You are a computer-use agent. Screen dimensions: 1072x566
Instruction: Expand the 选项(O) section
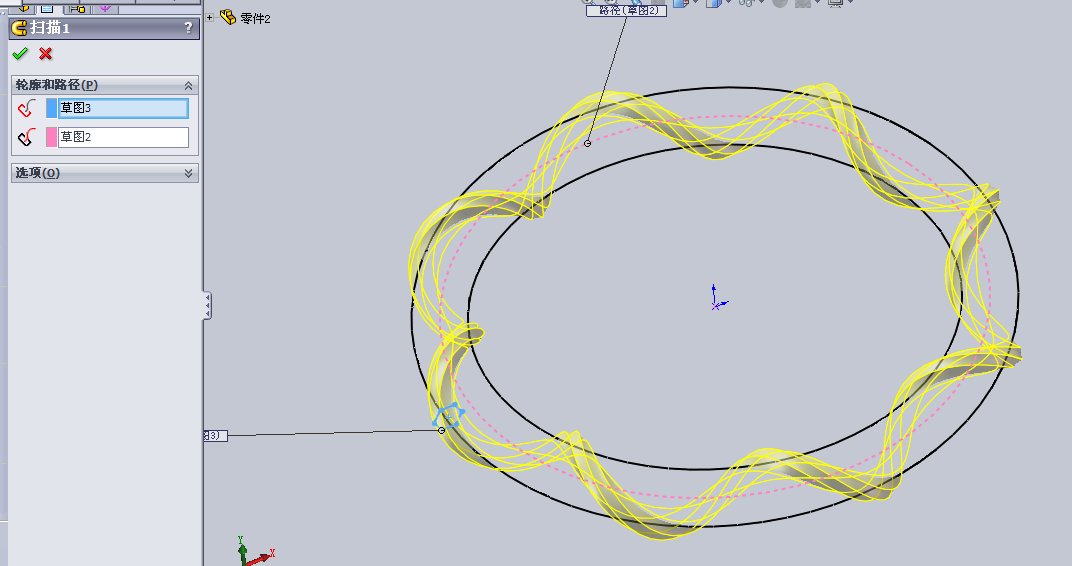coord(188,173)
